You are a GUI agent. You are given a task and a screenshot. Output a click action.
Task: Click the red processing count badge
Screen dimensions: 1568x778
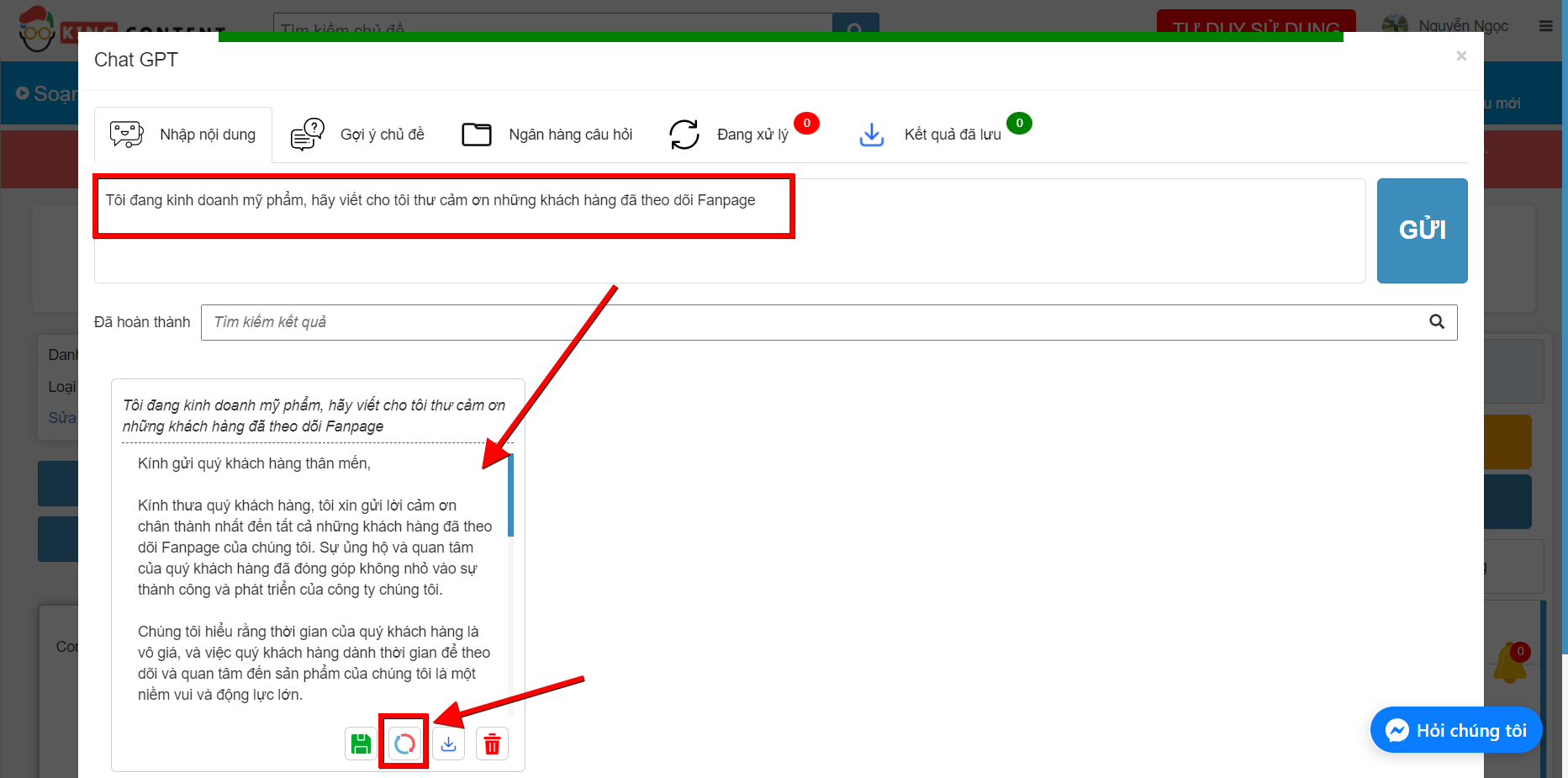pyautogui.click(x=806, y=124)
